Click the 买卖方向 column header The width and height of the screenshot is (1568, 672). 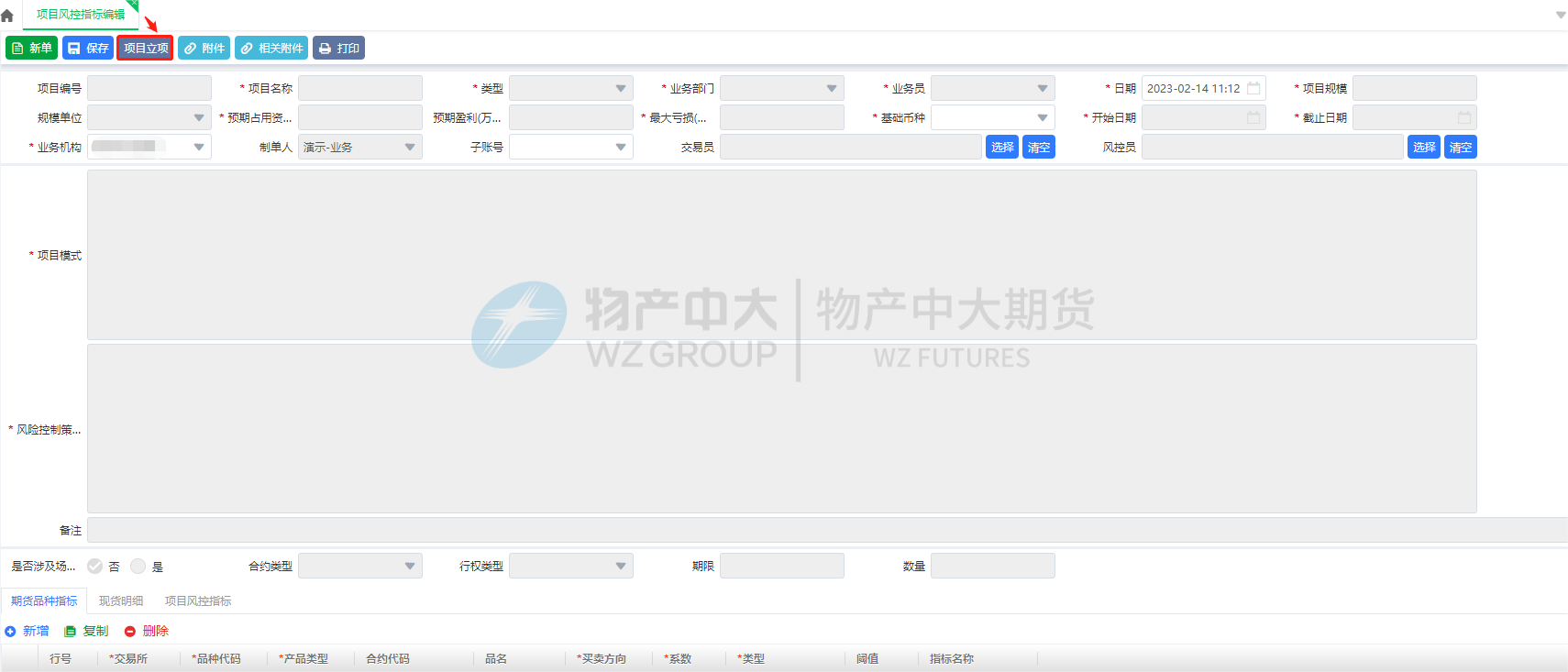[x=602, y=658]
